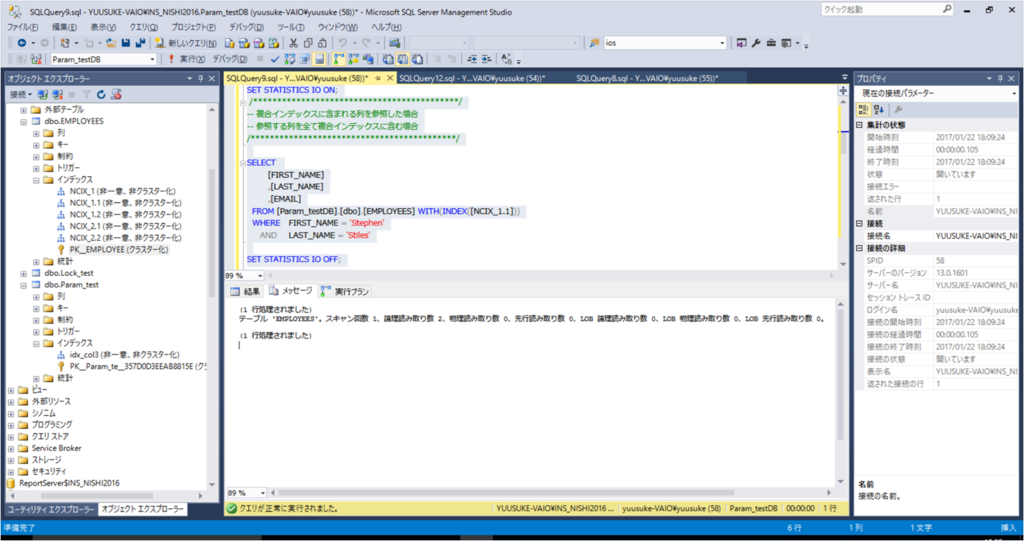The height and width of the screenshot is (541, 1024).
Task: Open the 'ios' find combo box
Action: [x=722, y=43]
